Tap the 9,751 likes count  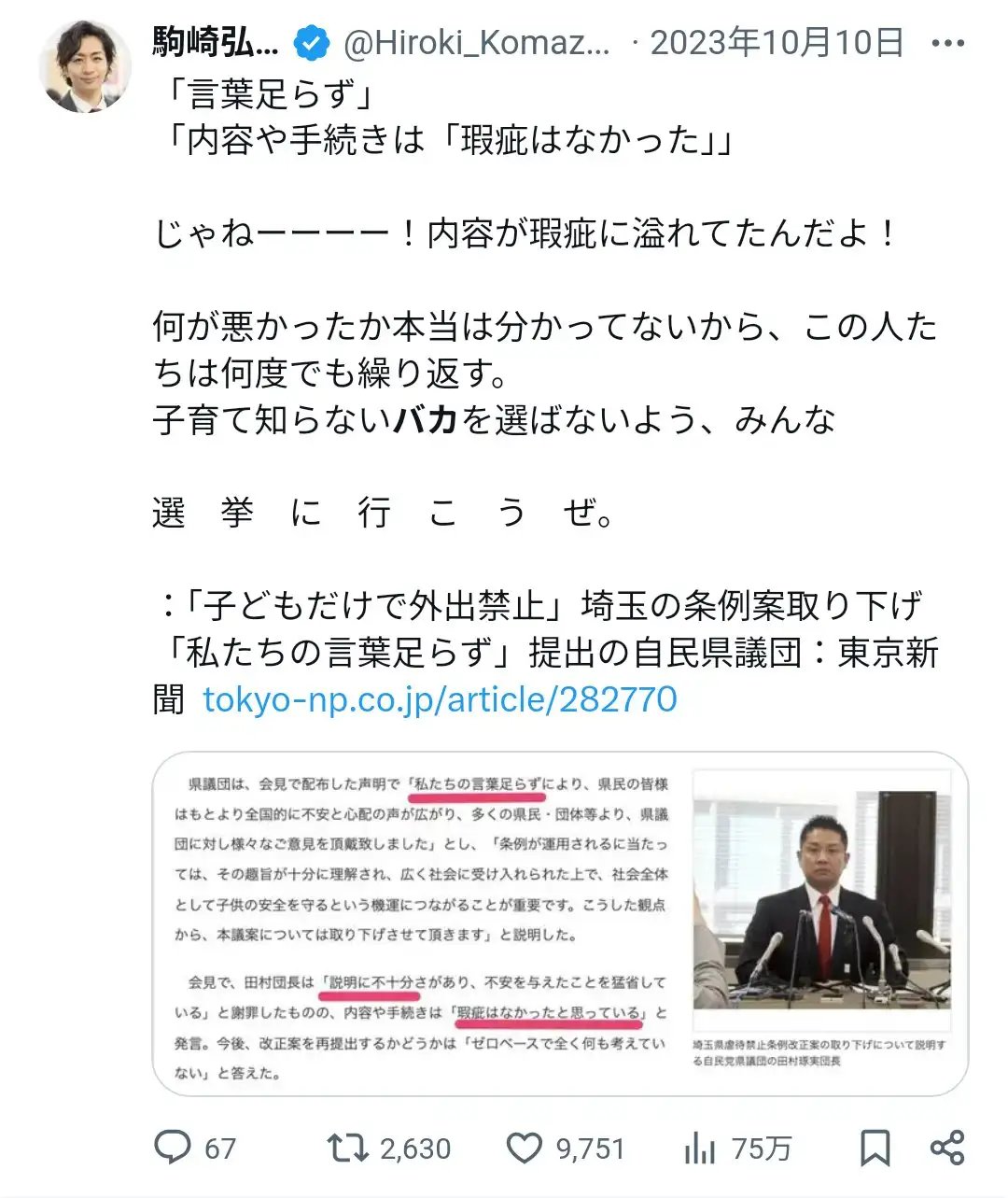pyautogui.click(x=591, y=1149)
